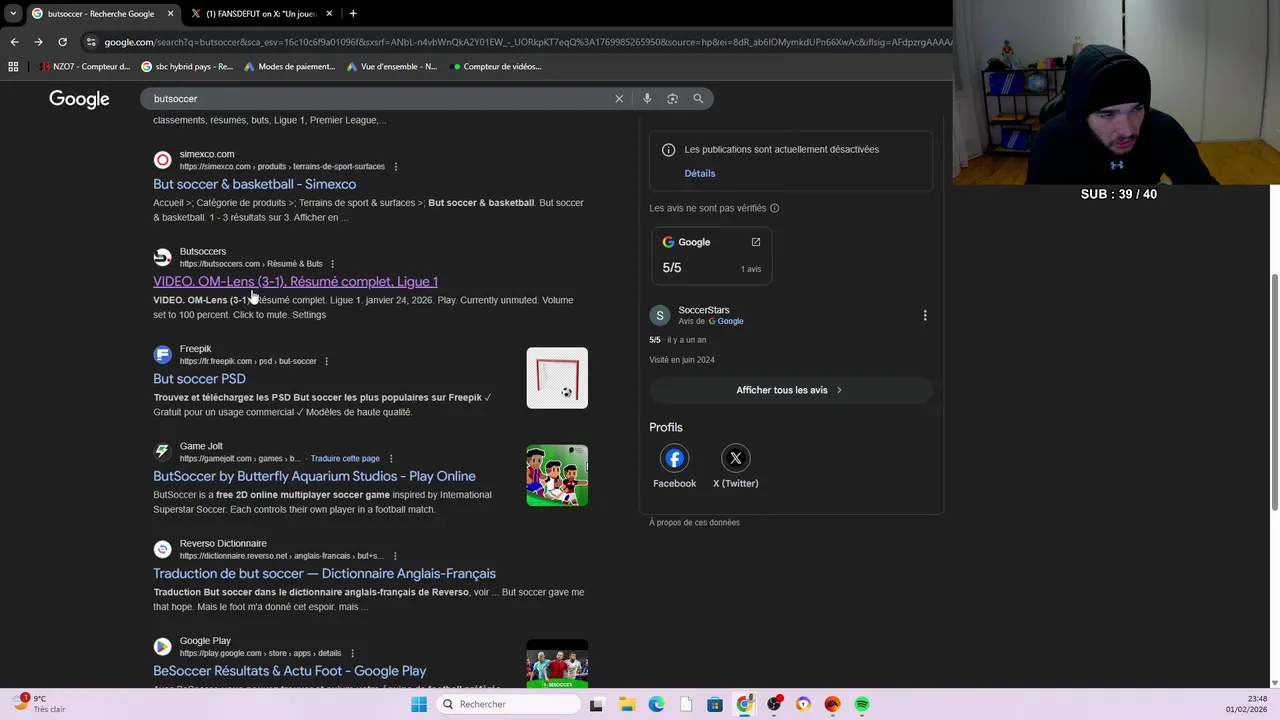This screenshot has width=1280, height=720.
Task: Open sbc hybrid pays bookmark
Action: [187, 67]
